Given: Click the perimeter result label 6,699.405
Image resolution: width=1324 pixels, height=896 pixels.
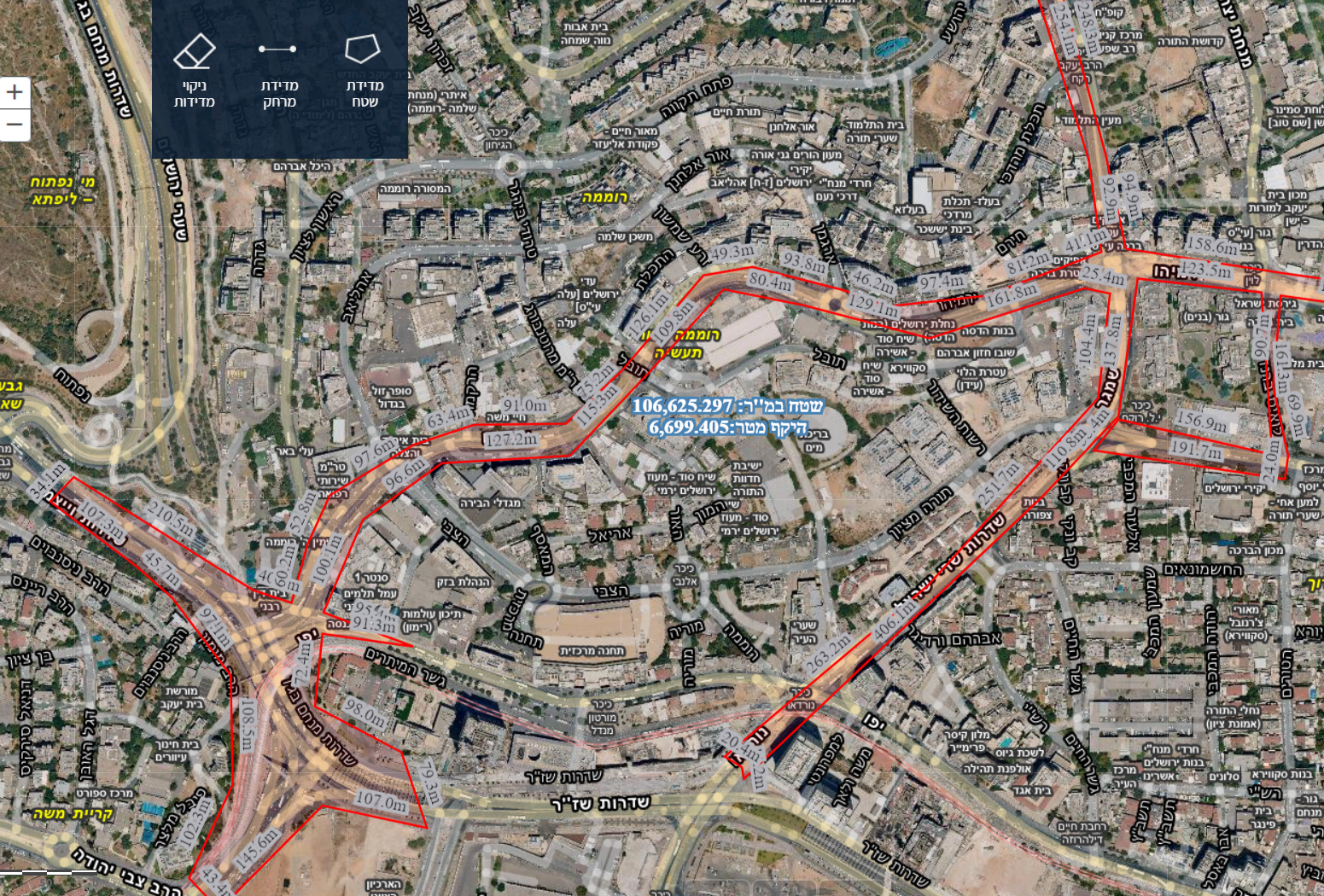Looking at the screenshot, I should point(727,427).
